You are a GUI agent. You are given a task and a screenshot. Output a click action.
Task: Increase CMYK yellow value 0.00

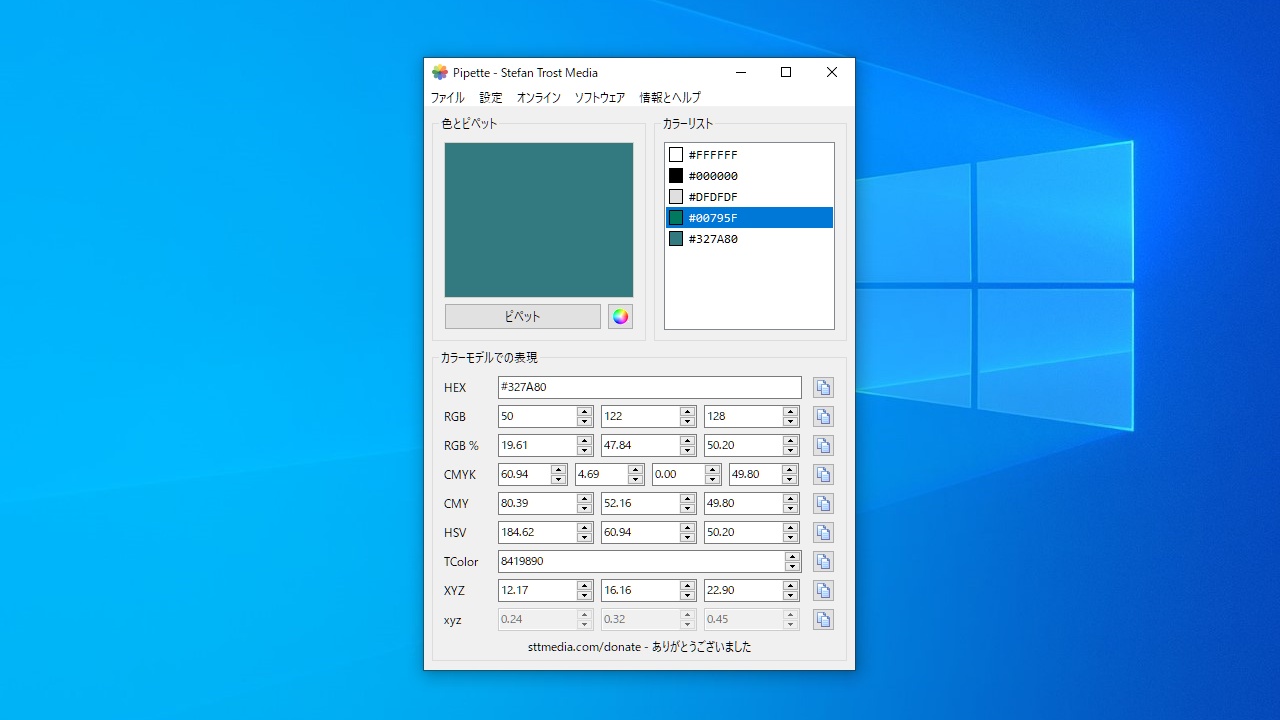click(x=713, y=470)
